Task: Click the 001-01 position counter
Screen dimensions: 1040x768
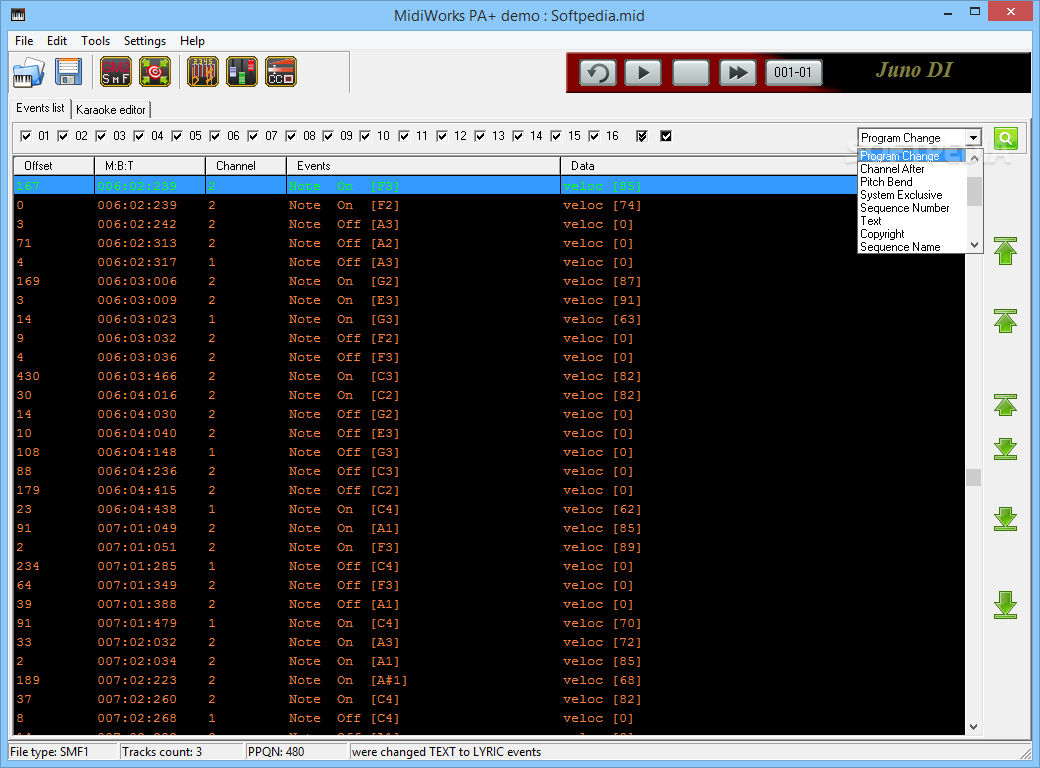Action: pos(793,72)
